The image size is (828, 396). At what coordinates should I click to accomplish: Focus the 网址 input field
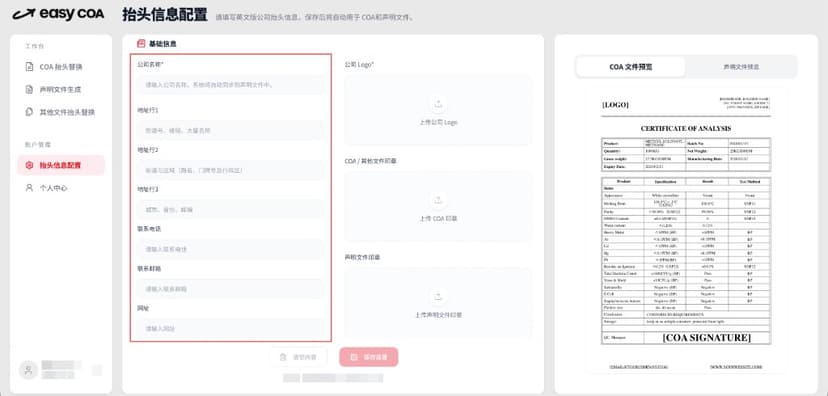point(231,328)
